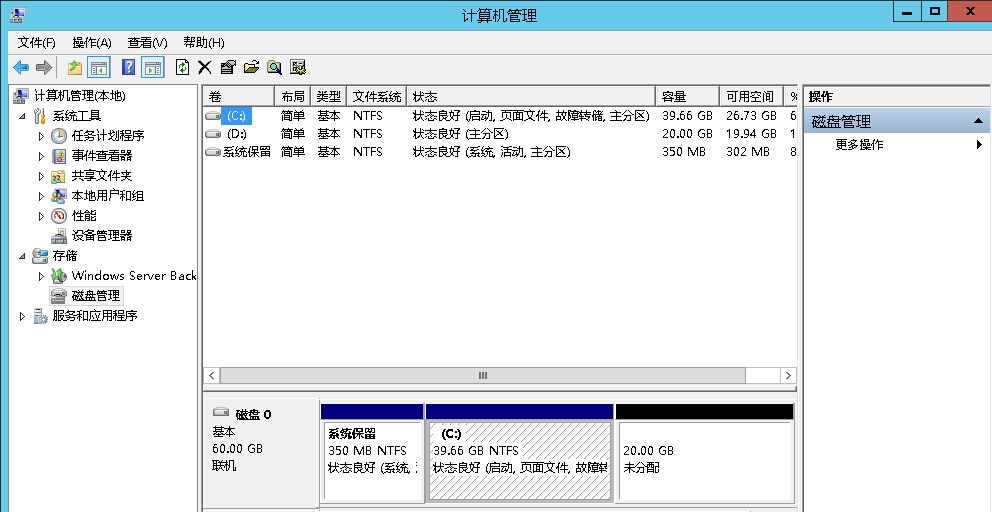This screenshot has height=512, width=992.
Task: Click the green Refresh toolbar icon
Action: (x=182, y=67)
